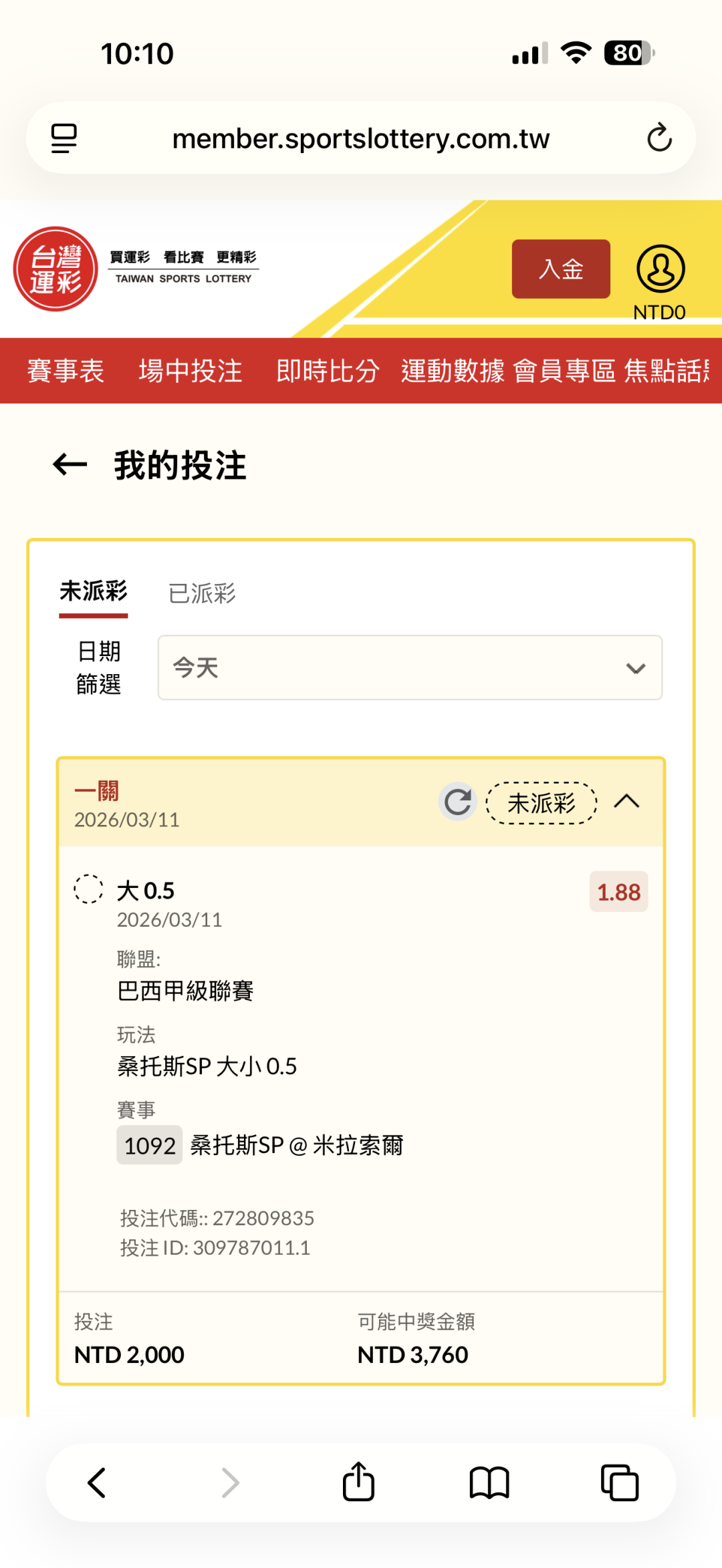Tap the address bar URL field
This screenshot has height=1568, width=722.
pyautogui.click(x=361, y=138)
